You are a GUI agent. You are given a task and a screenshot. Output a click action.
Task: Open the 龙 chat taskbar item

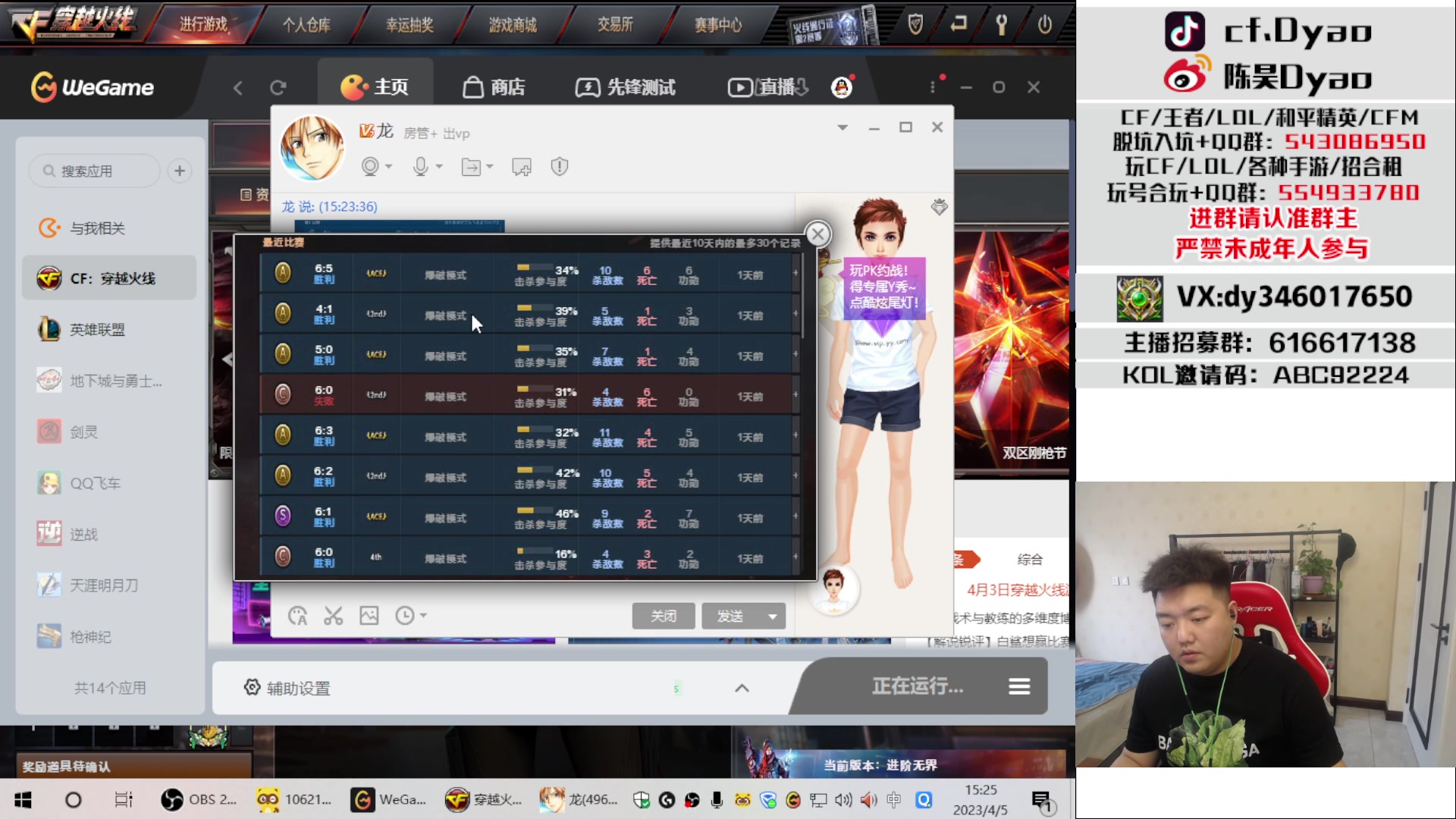[x=579, y=800]
